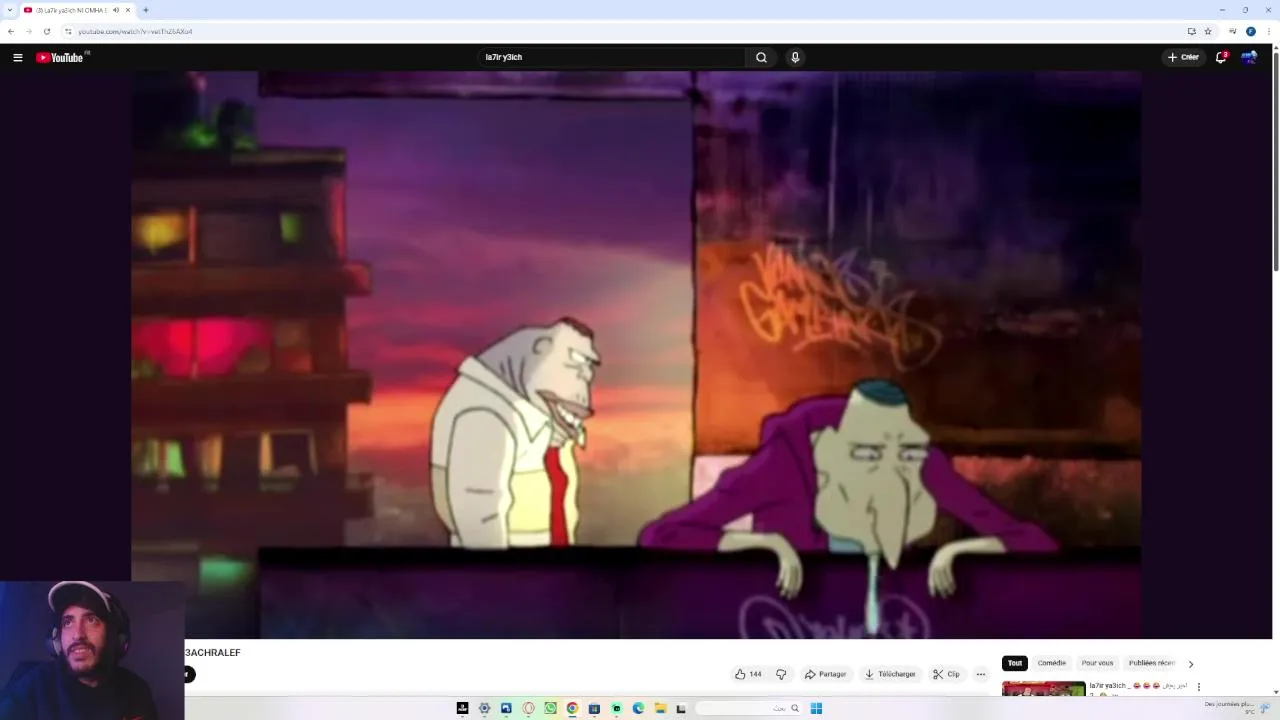Close the la7ir ya3ich browser tab
Image resolution: width=1280 pixels, height=720 pixels.
click(x=128, y=10)
